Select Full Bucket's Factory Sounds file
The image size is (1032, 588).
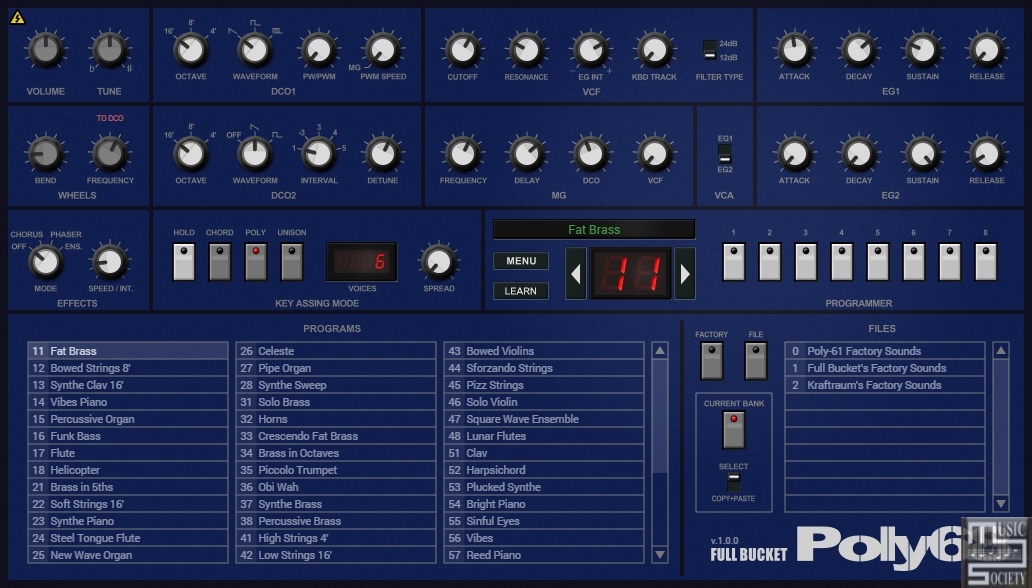[885, 368]
